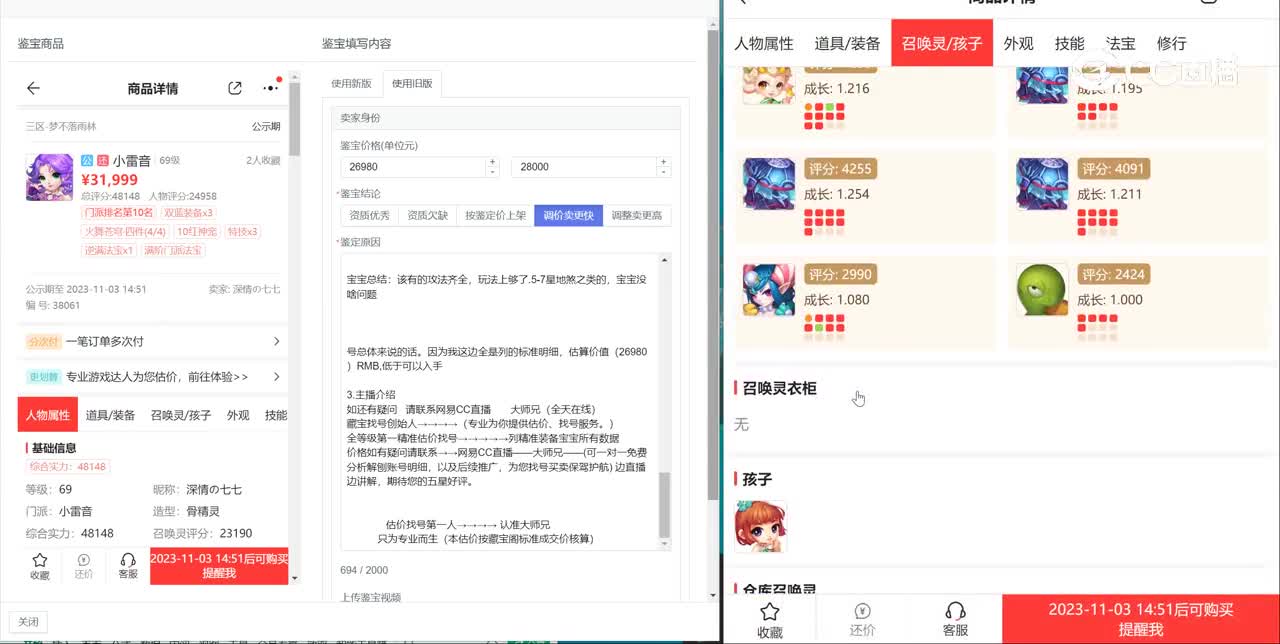Select 资质优秀 conclusion option
The image size is (1280, 644).
pyautogui.click(x=369, y=215)
